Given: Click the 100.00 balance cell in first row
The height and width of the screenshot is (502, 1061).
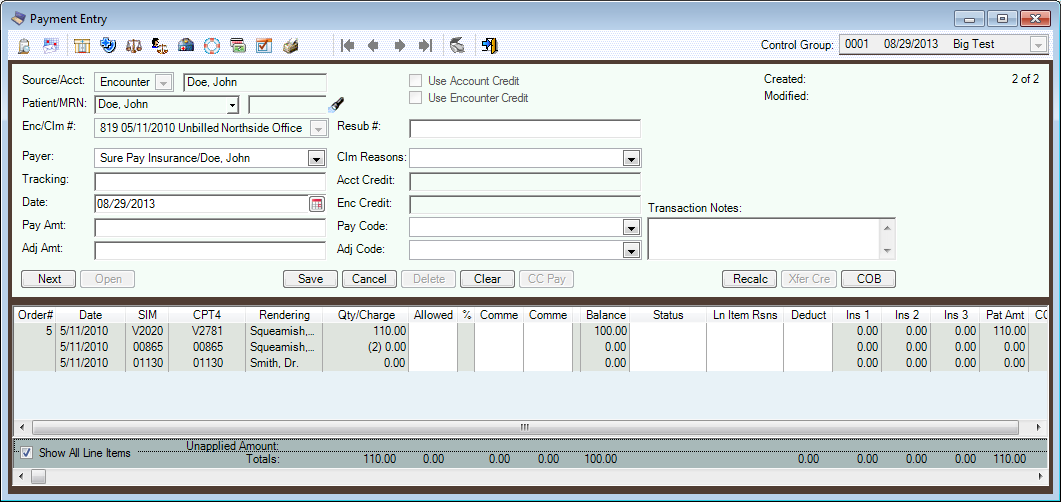Looking at the screenshot, I should (606, 332).
